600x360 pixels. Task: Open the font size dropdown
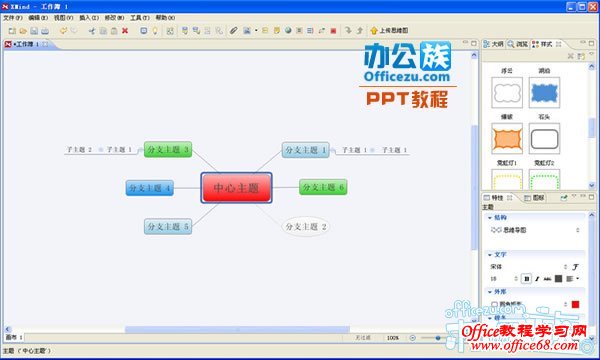[x=516, y=279]
